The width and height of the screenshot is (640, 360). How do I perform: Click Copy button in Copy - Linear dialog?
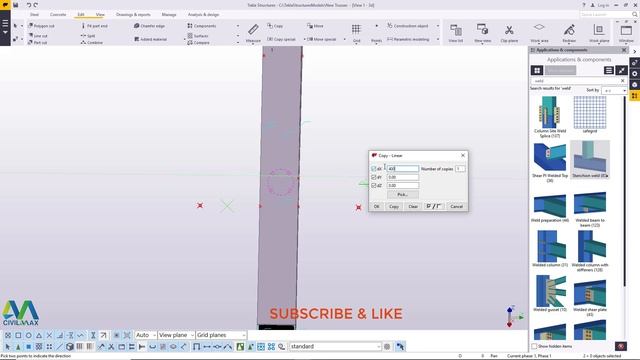(394, 207)
